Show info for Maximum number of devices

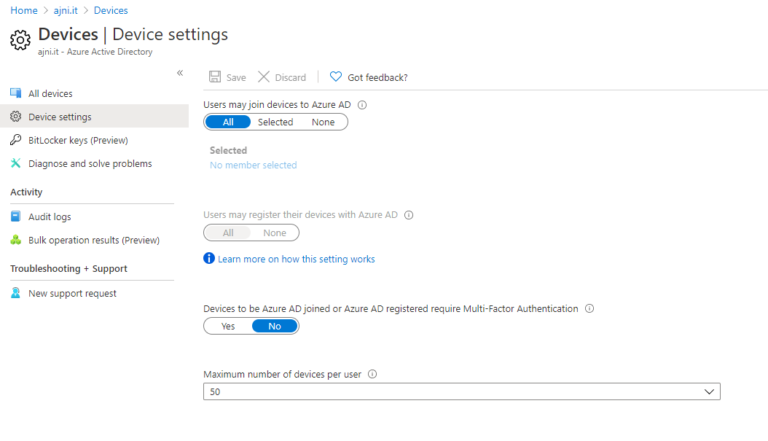[372, 374]
